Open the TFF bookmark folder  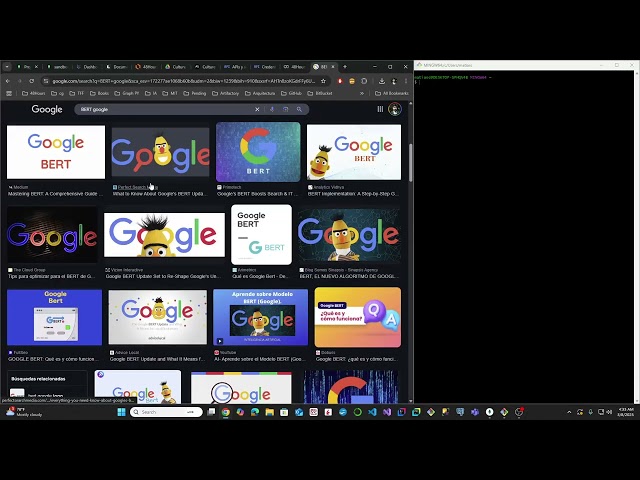77,93
